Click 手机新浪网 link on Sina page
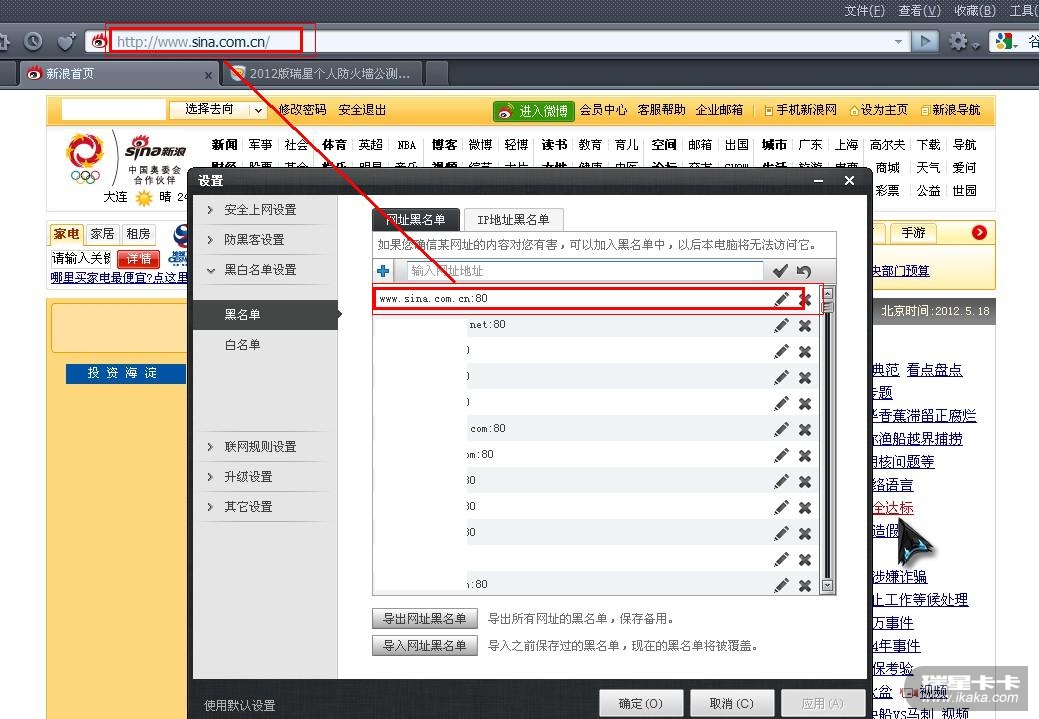Image resolution: width=1039 pixels, height=719 pixels. pyautogui.click(x=800, y=110)
